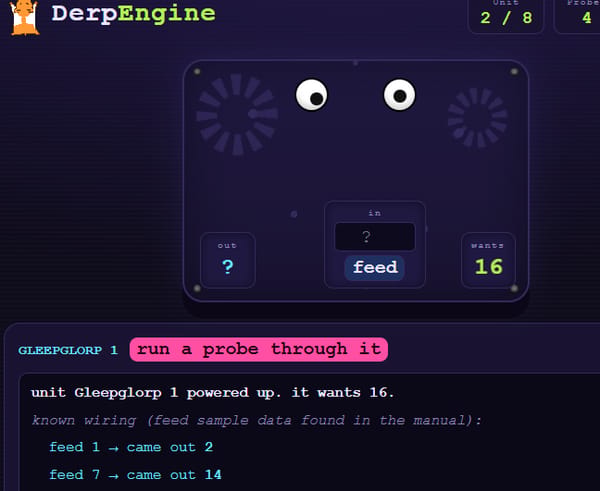Click the machine's left googly eye
The image size is (600, 491).
(311, 95)
